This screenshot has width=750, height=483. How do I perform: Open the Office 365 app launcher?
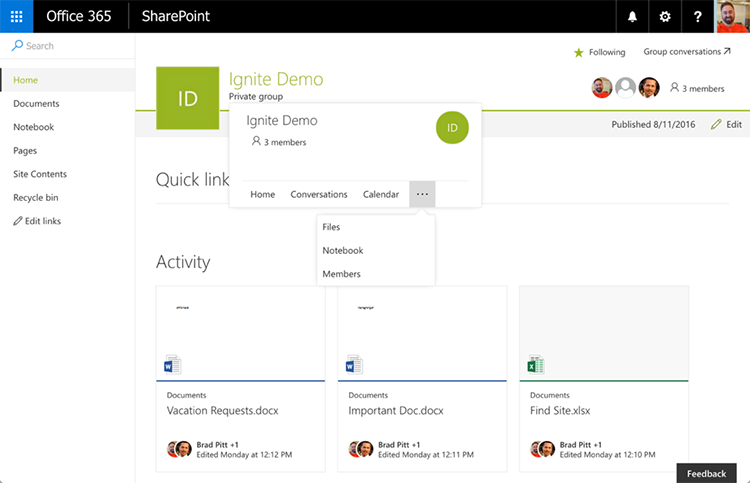[x=16, y=16]
